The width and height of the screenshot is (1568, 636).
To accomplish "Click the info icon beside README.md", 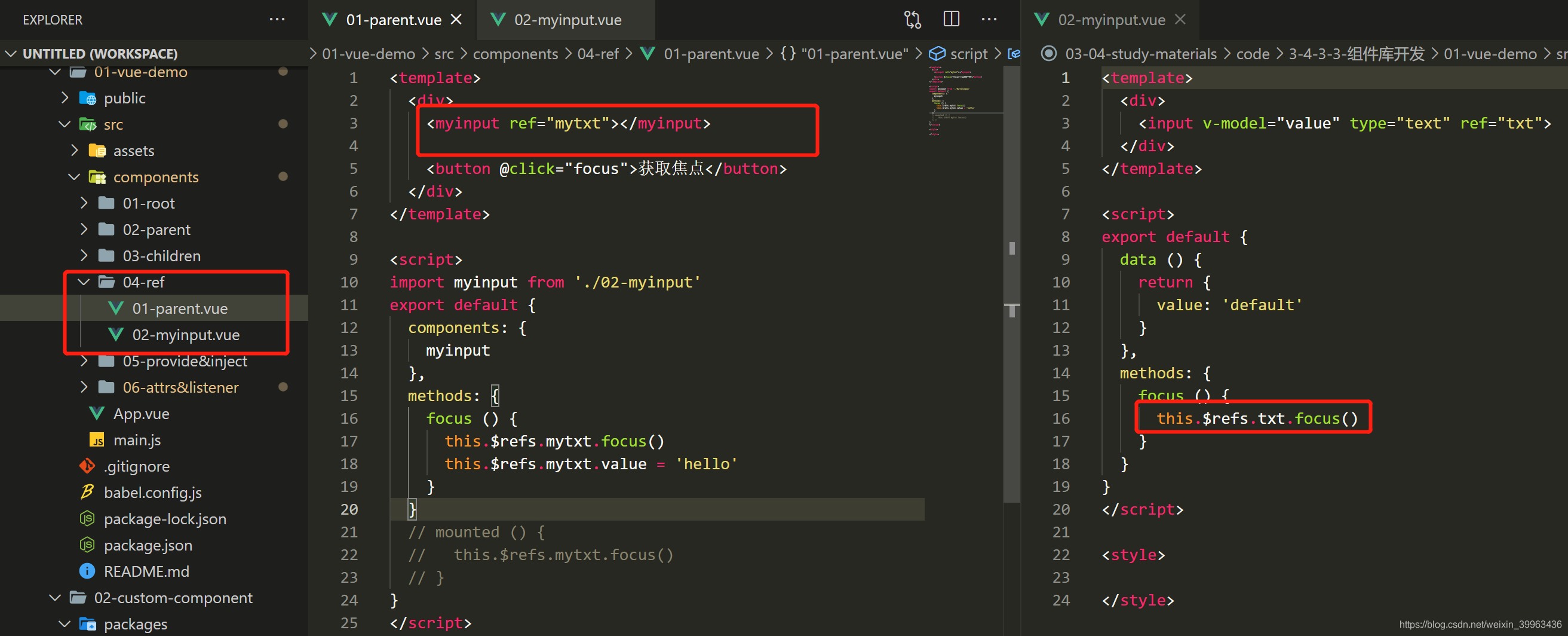I will point(87,571).
